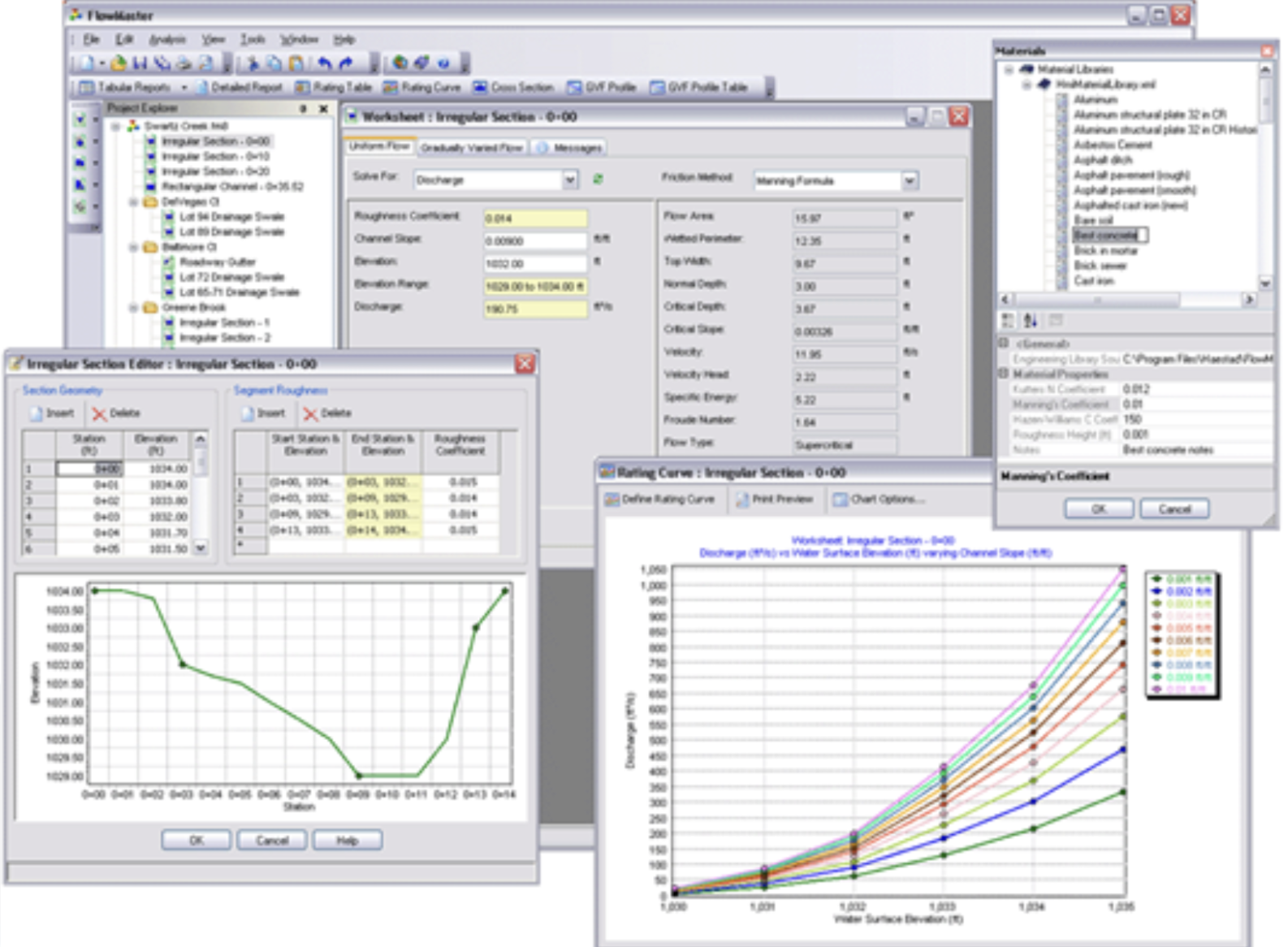Click OK in the Materials dialog
1288x947 pixels.
pos(1098,508)
